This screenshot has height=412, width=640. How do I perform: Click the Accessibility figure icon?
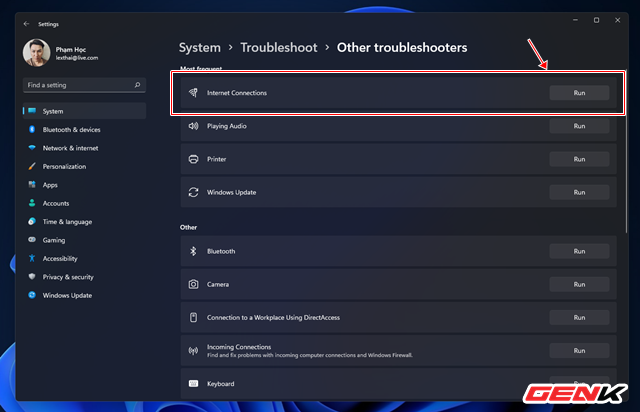32,258
